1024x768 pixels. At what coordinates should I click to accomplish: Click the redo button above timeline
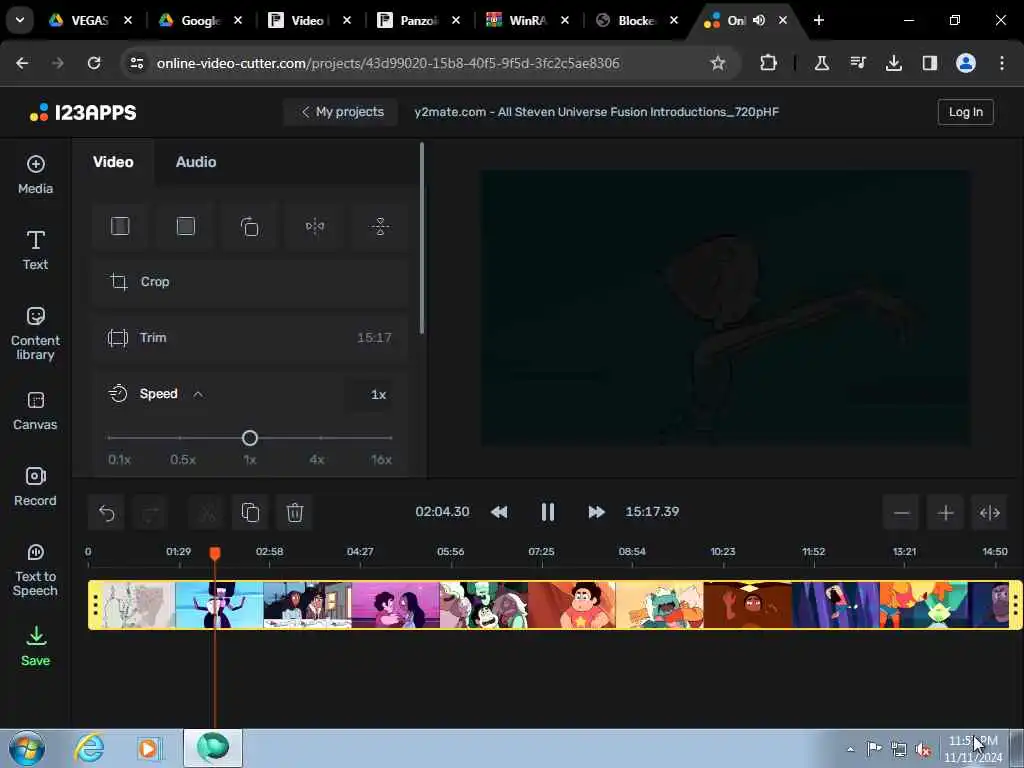tap(150, 513)
